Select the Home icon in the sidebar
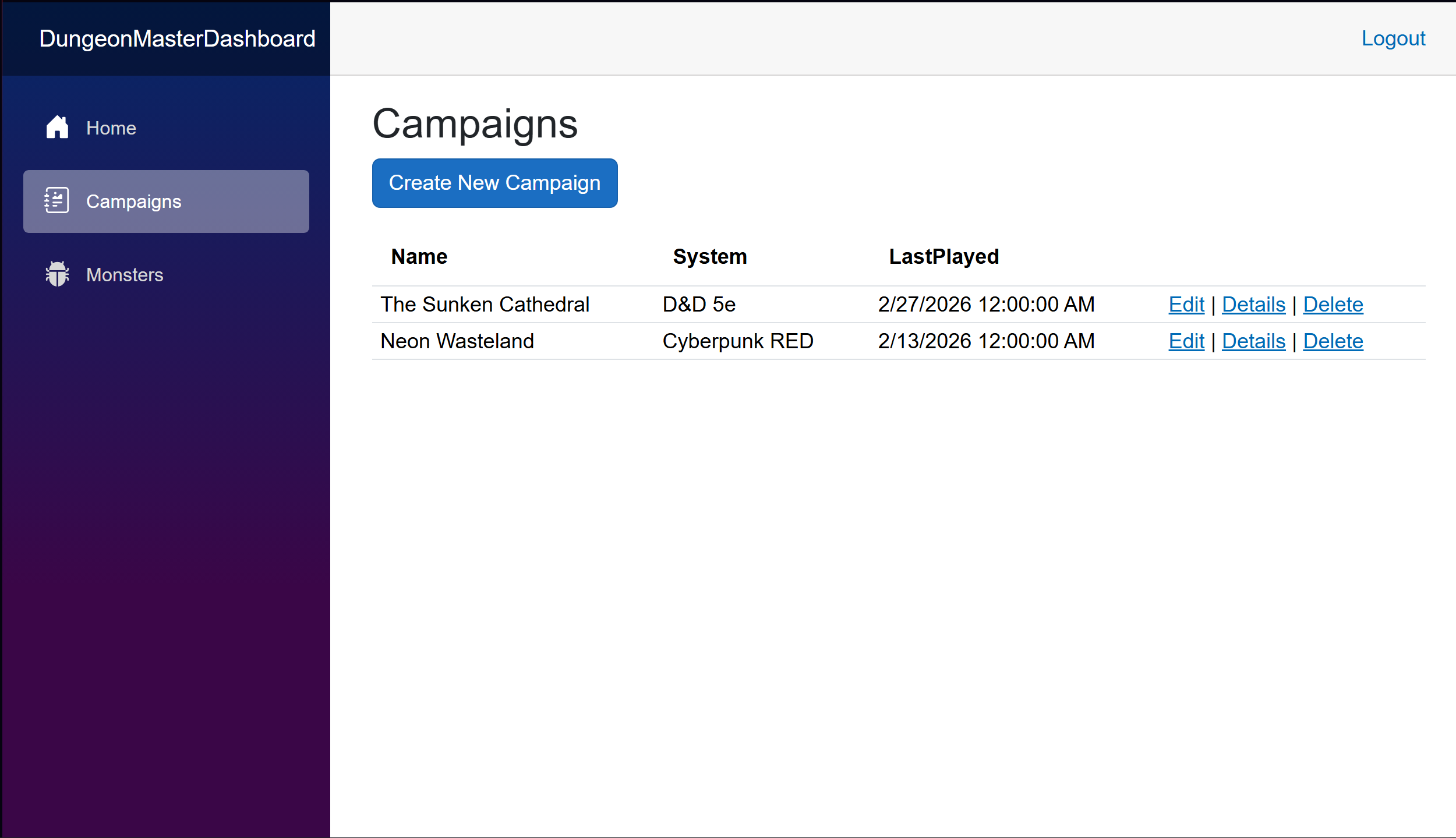This screenshot has height=838, width=1456. pyautogui.click(x=57, y=127)
